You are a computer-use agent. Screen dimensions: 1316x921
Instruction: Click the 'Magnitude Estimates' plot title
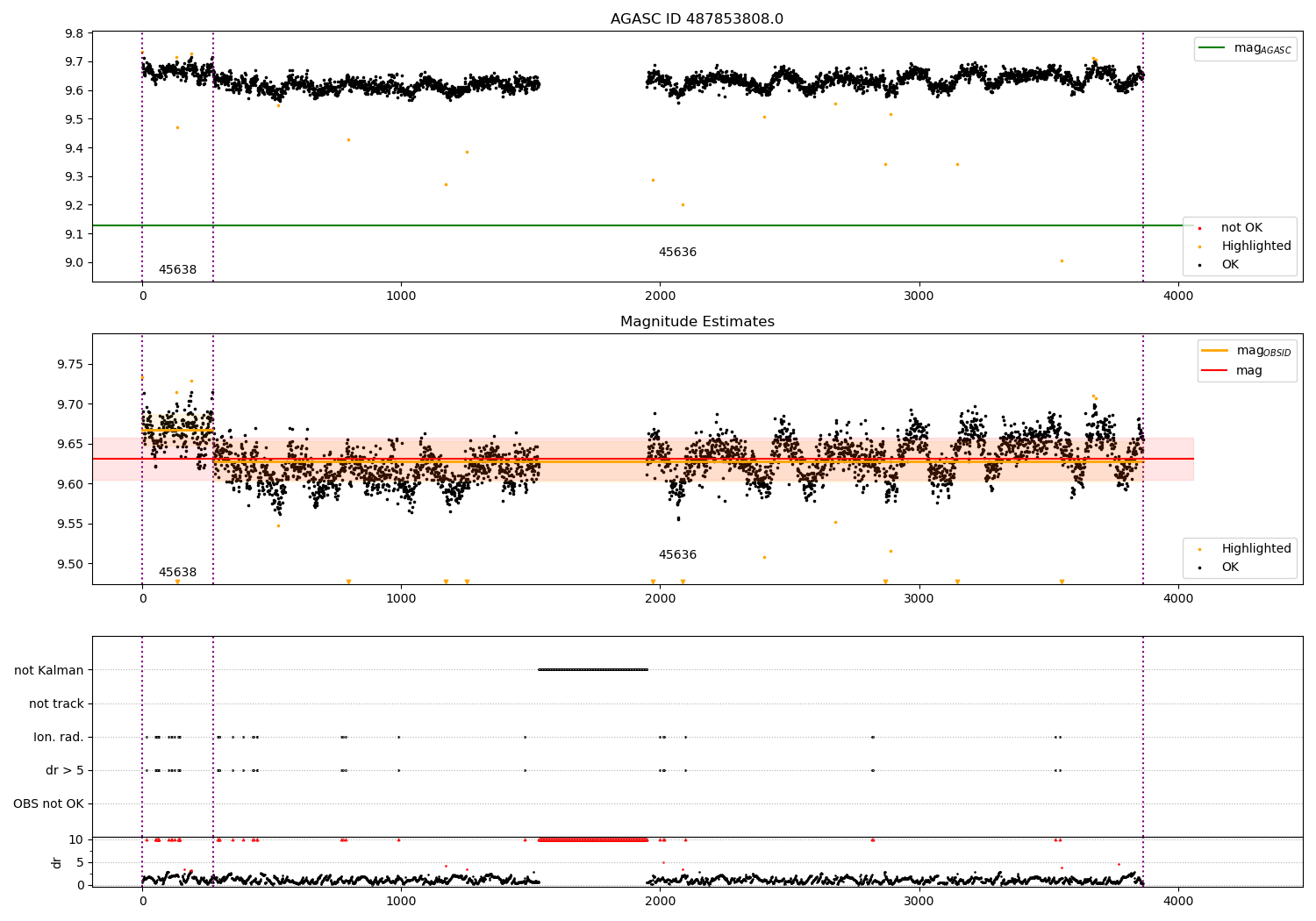click(697, 322)
